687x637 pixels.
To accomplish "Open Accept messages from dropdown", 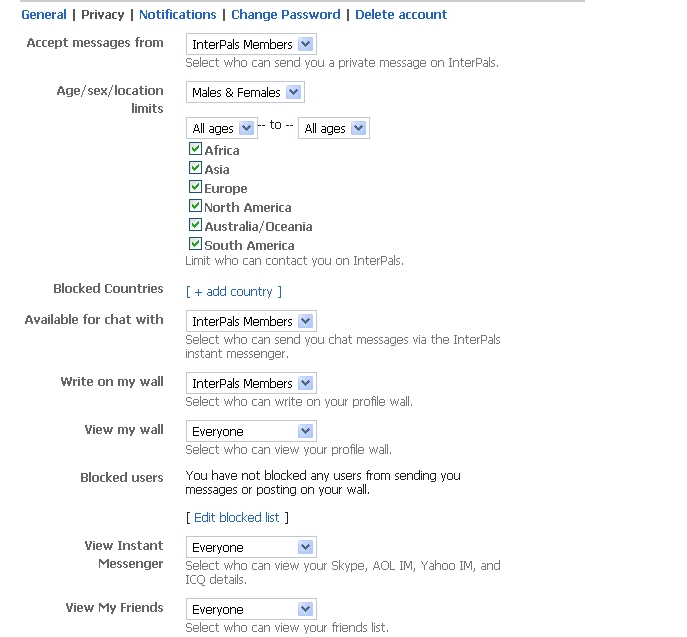I will (x=251, y=44).
